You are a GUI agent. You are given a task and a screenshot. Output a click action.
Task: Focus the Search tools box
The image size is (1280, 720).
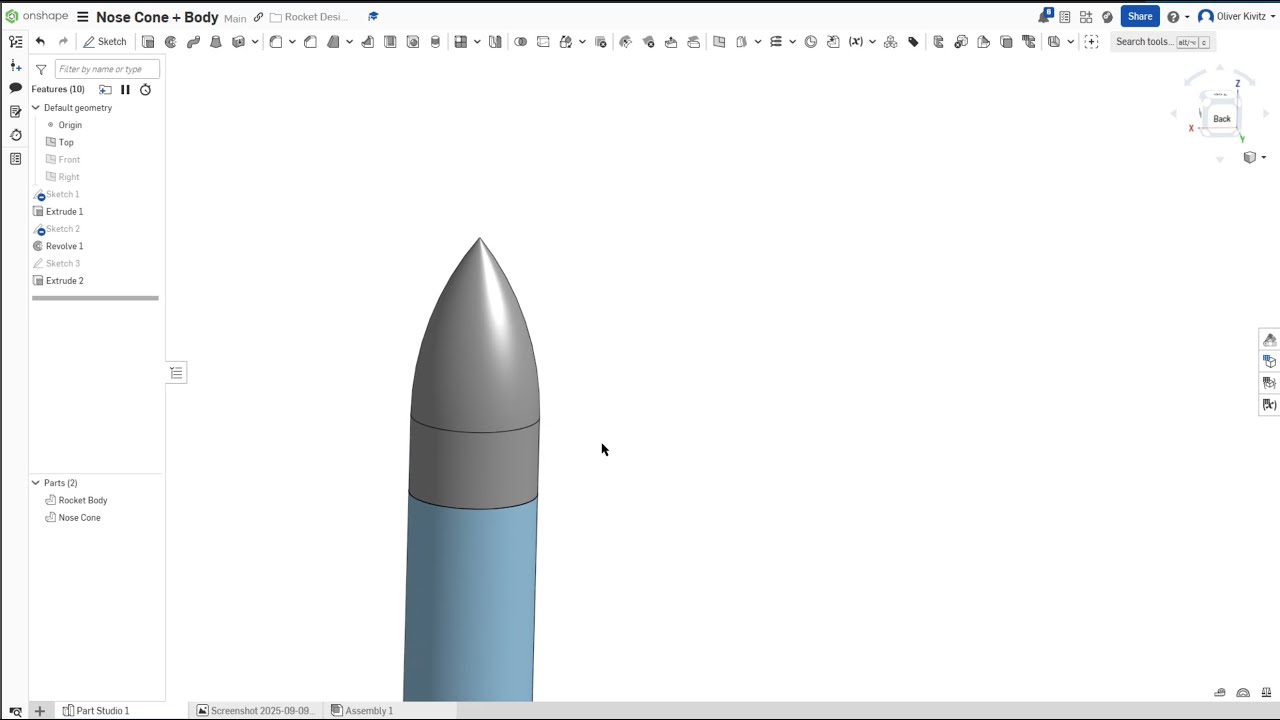[x=1162, y=42]
